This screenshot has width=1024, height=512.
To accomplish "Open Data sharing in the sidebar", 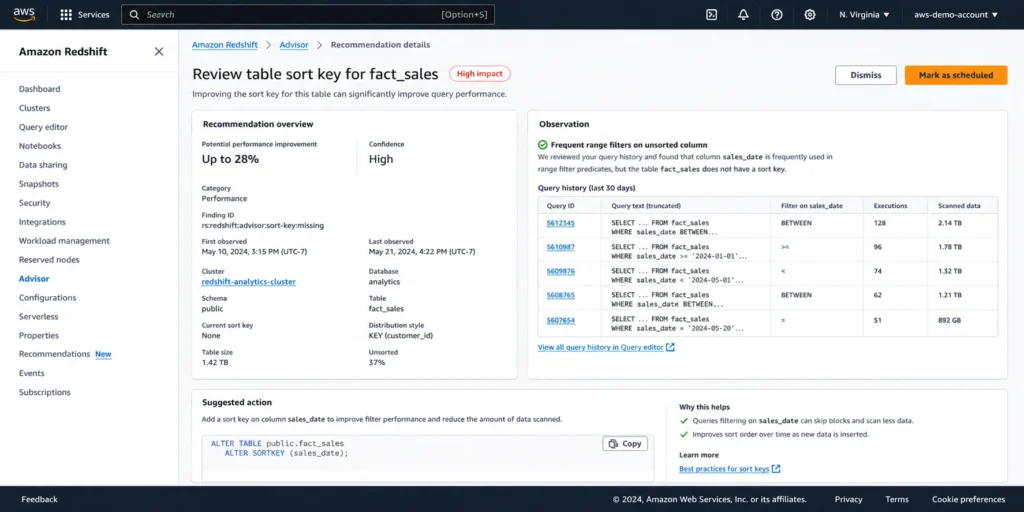I will tap(43, 165).
